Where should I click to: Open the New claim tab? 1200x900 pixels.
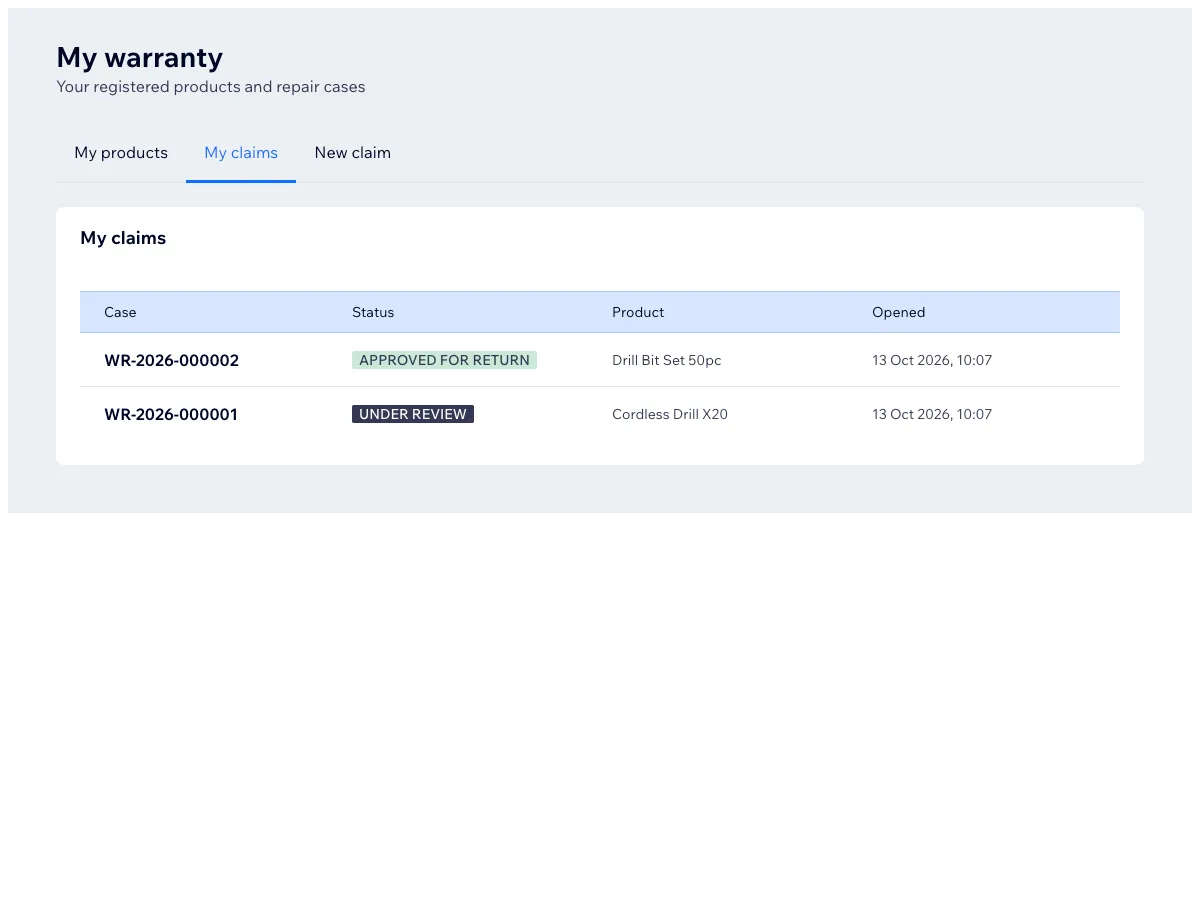tap(352, 153)
